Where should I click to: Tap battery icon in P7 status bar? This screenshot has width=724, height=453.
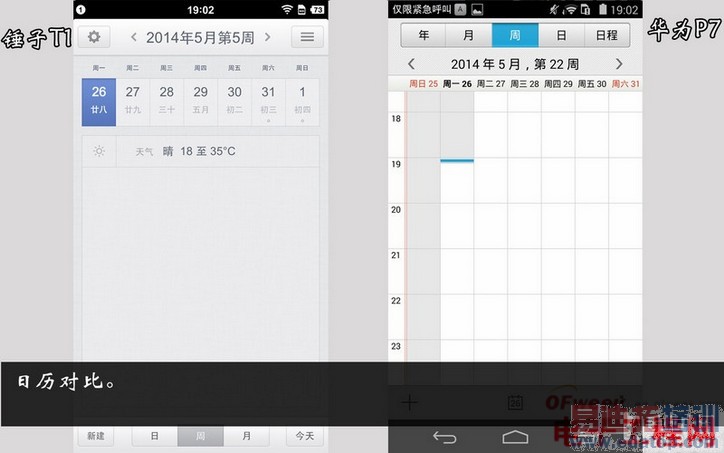coord(603,9)
